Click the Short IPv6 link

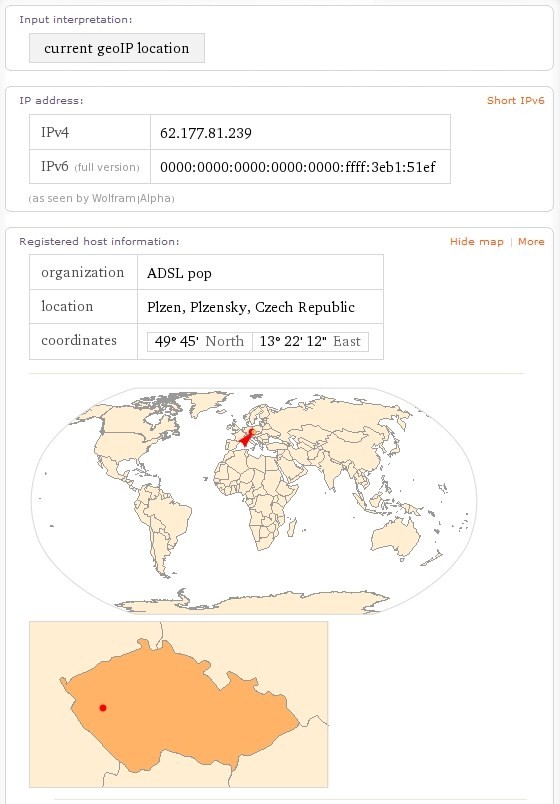click(515, 100)
